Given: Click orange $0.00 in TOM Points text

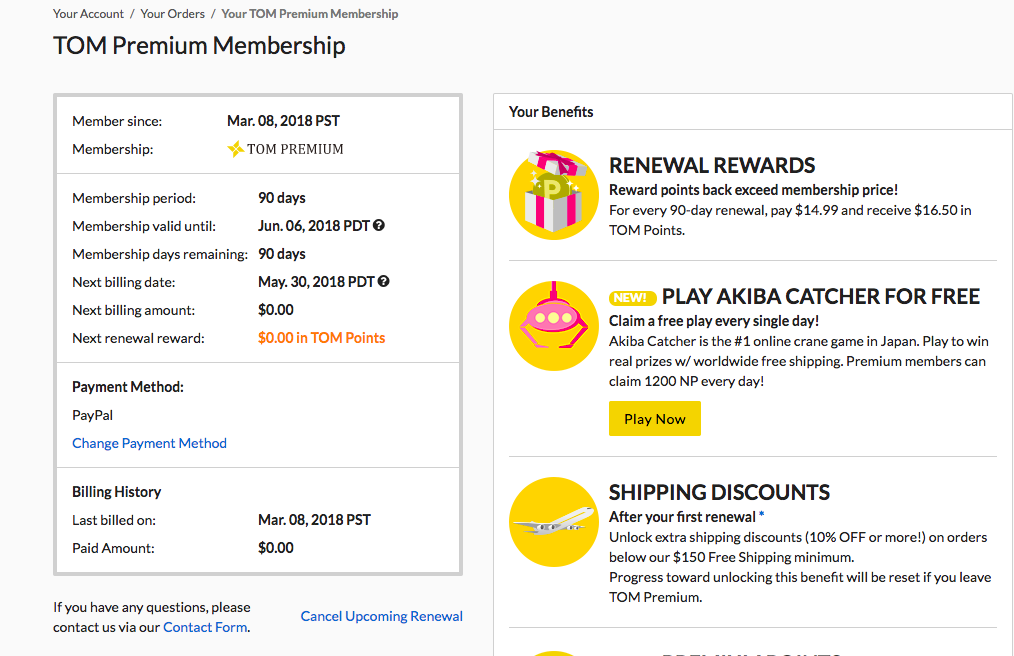Looking at the screenshot, I should (321, 338).
